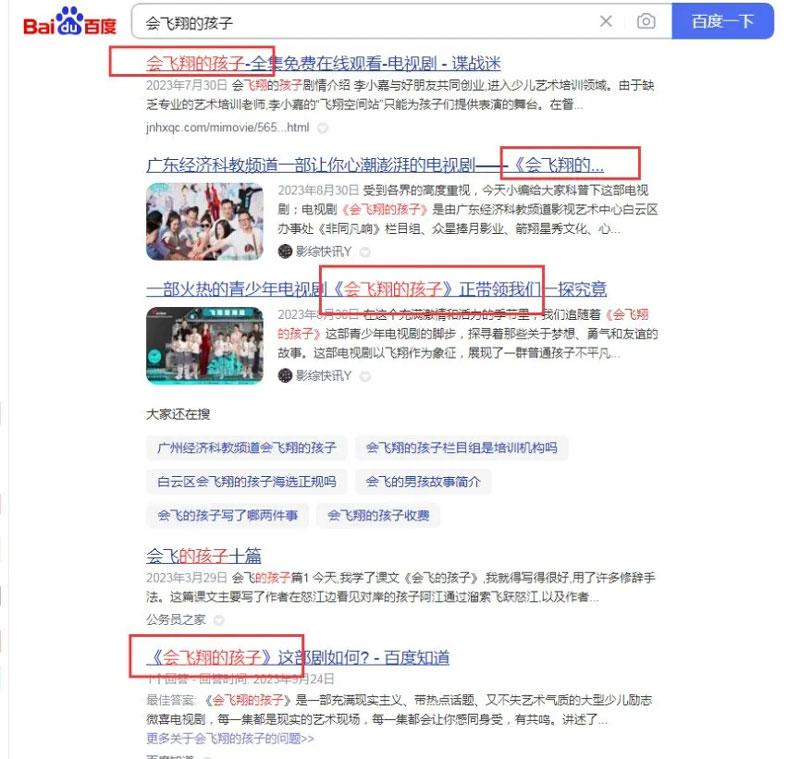Click date text 2023年8月30日 in 广东经济科教频道 result

click(x=318, y=191)
